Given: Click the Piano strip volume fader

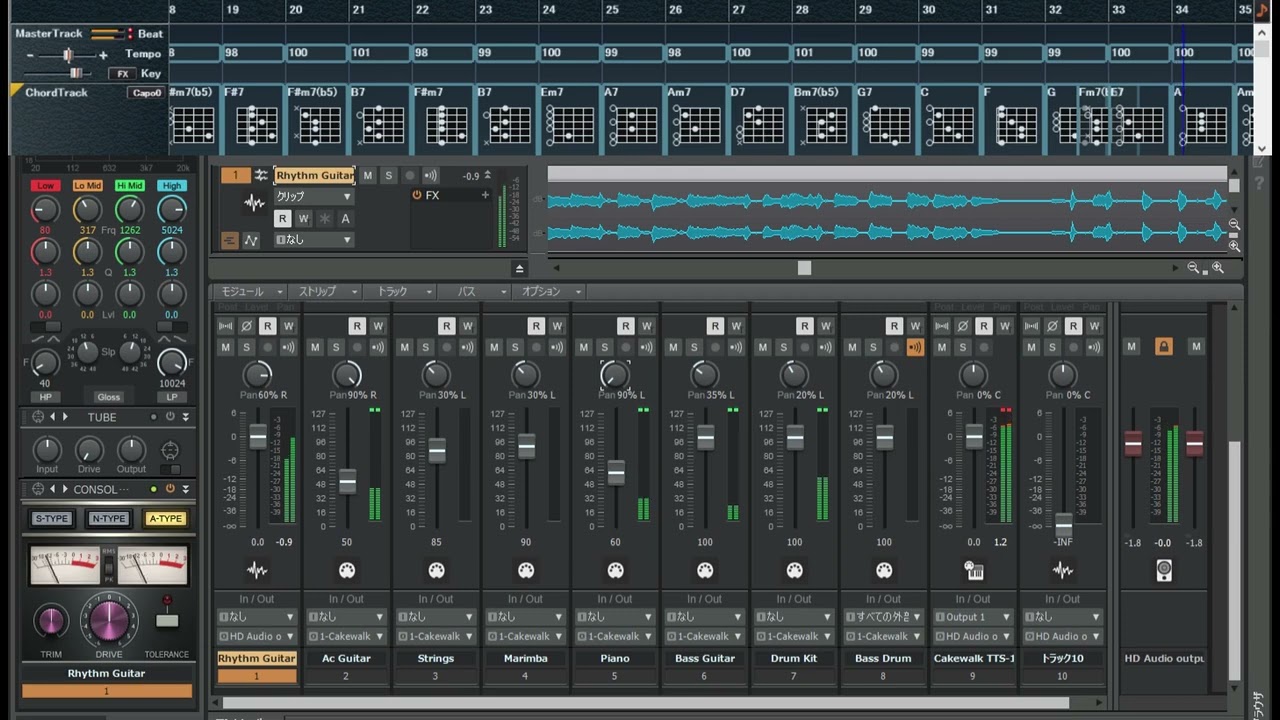Looking at the screenshot, I should [616, 472].
